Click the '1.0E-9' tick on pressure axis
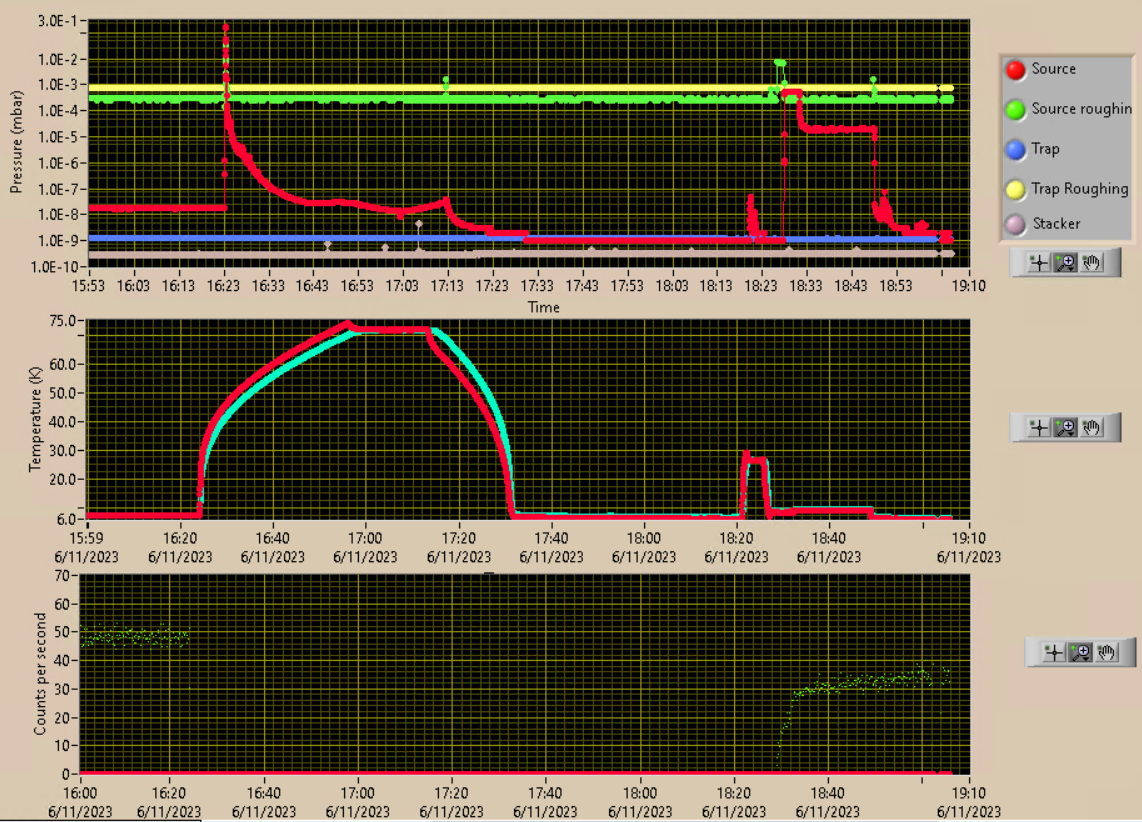Viewport: 1142px width, 822px height. (58, 241)
